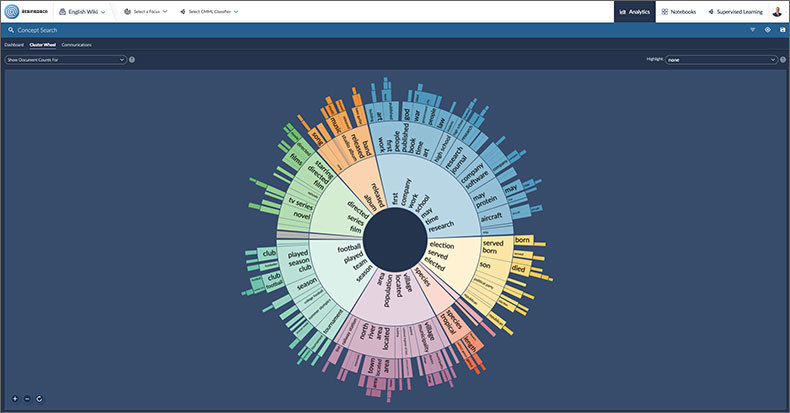790x413 pixels.
Task: Reset the cluster wheel view
Action: [x=39, y=399]
